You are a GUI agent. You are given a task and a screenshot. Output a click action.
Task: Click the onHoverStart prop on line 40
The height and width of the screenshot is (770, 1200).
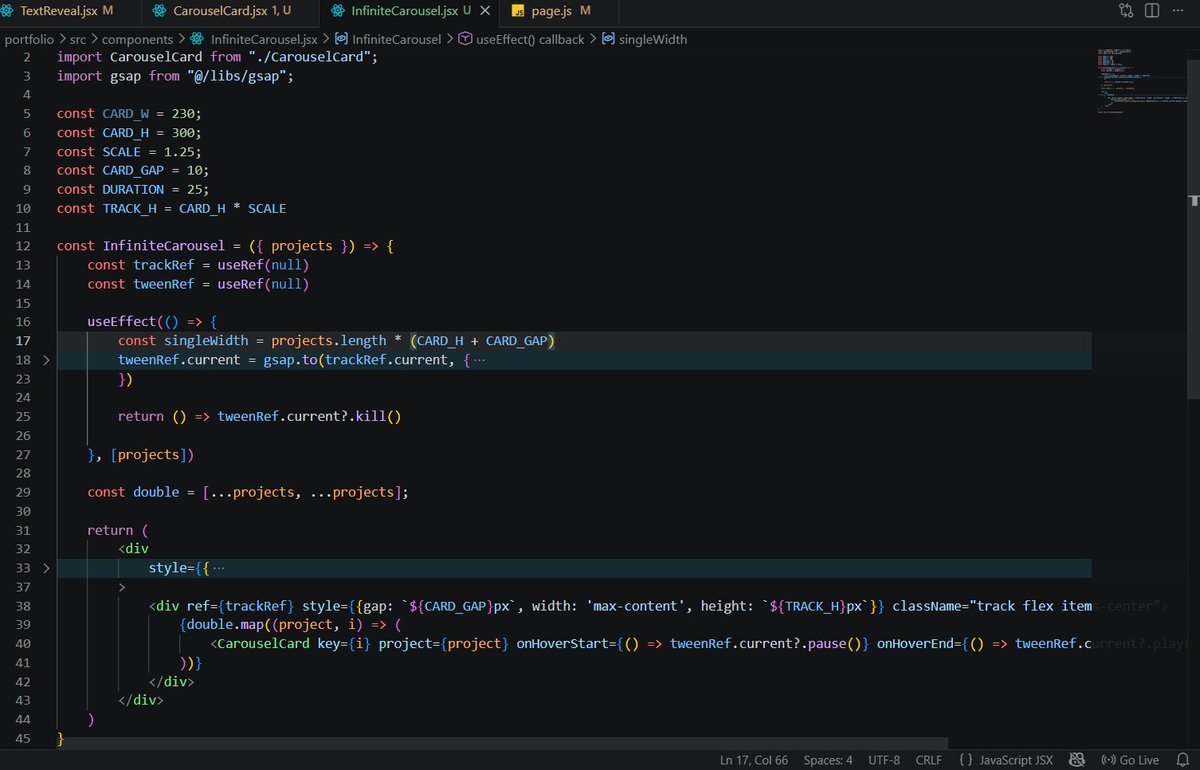tap(562, 645)
